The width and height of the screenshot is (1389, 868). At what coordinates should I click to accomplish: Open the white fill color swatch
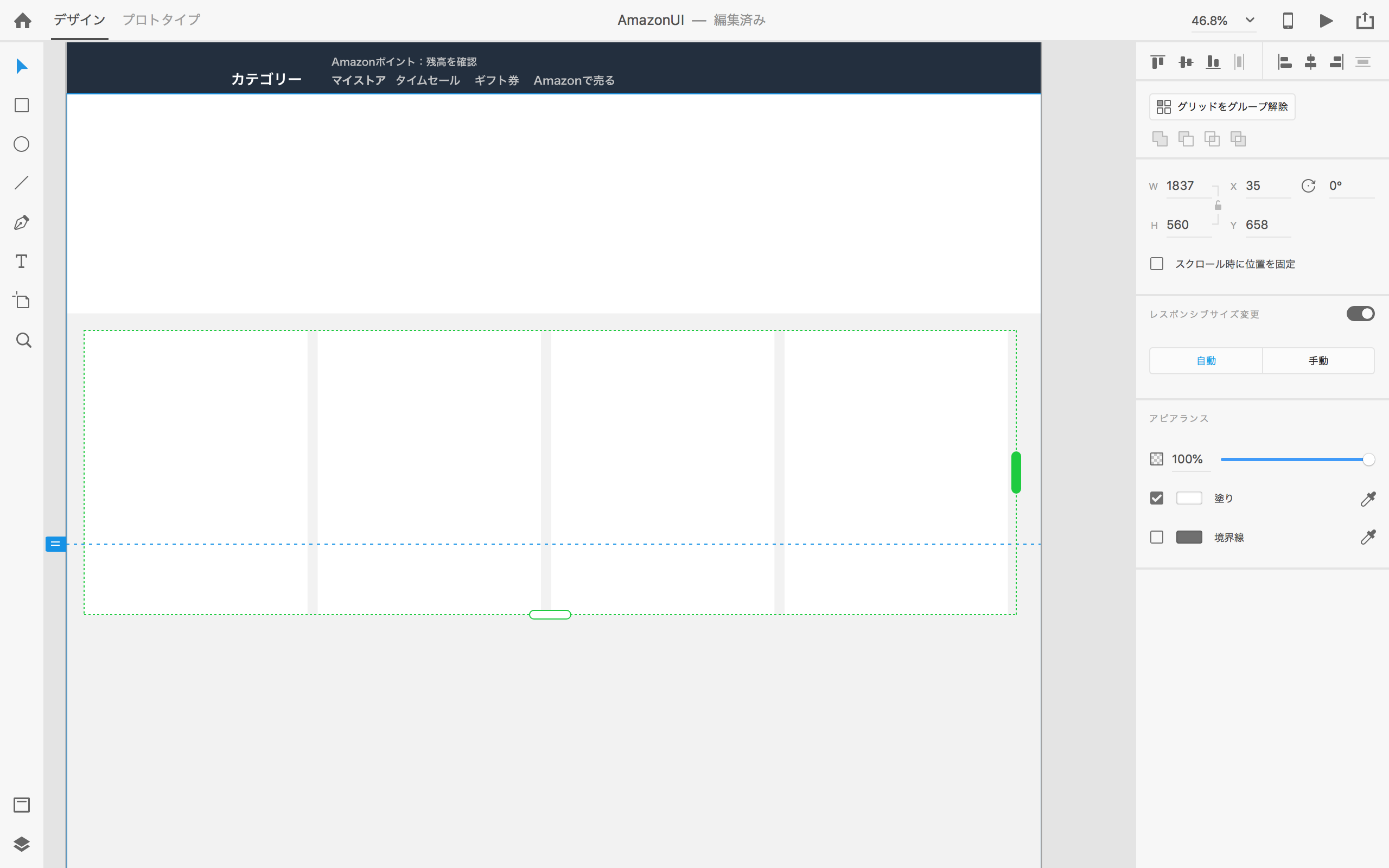(x=1189, y=499)
